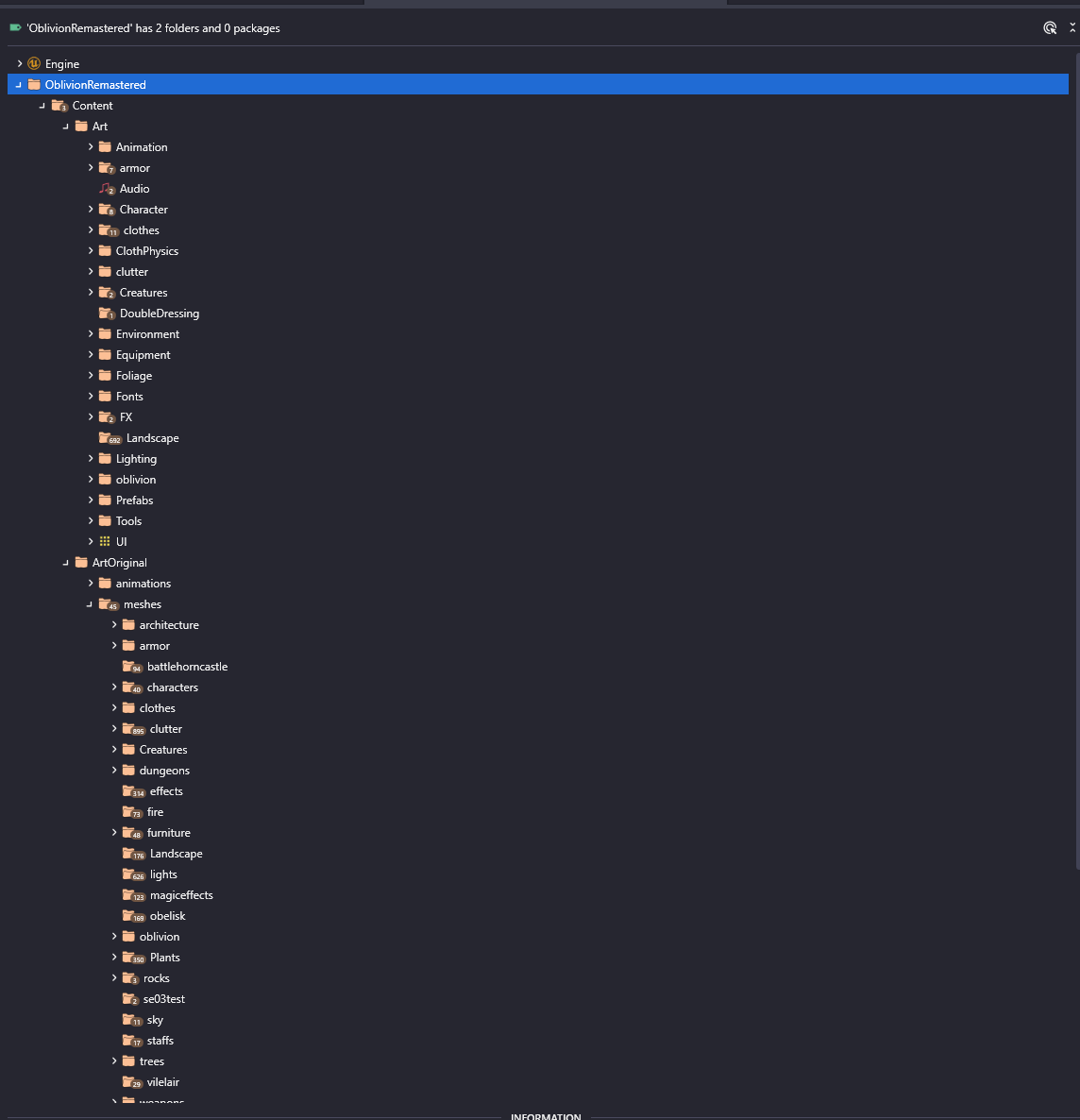The height and width of the screenshot is (1120, 1080).
Task: Click the clutter folder icon with 895 badge
Action: pos(133,729)
